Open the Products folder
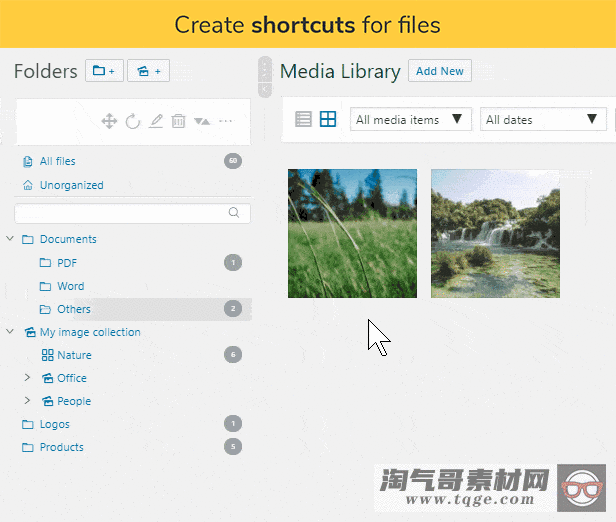The image size is (616, 522). (x=62, y=447)
